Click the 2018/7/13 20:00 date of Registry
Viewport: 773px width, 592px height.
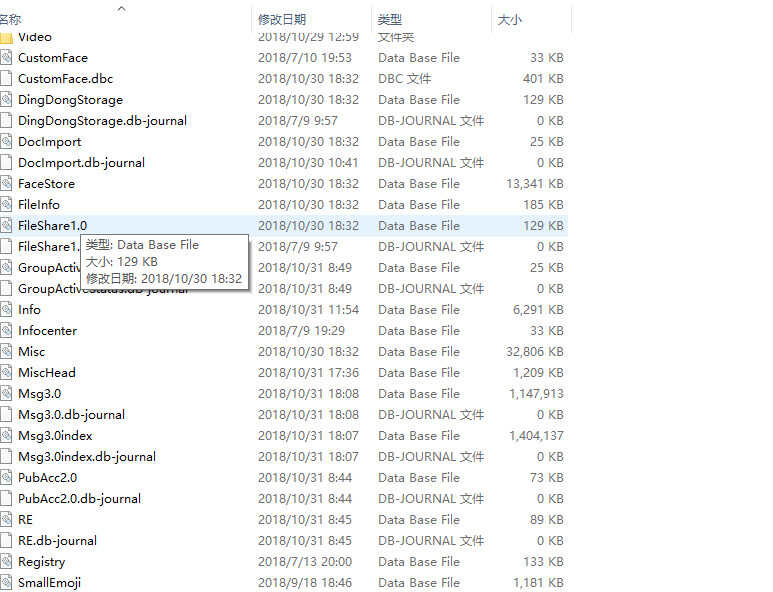click(305, 562)
